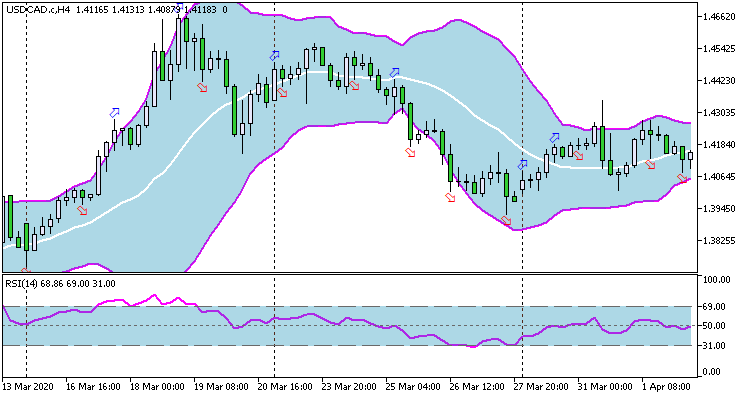
Task: Select the 1.45425 price axis label
Action: [718, 49]
